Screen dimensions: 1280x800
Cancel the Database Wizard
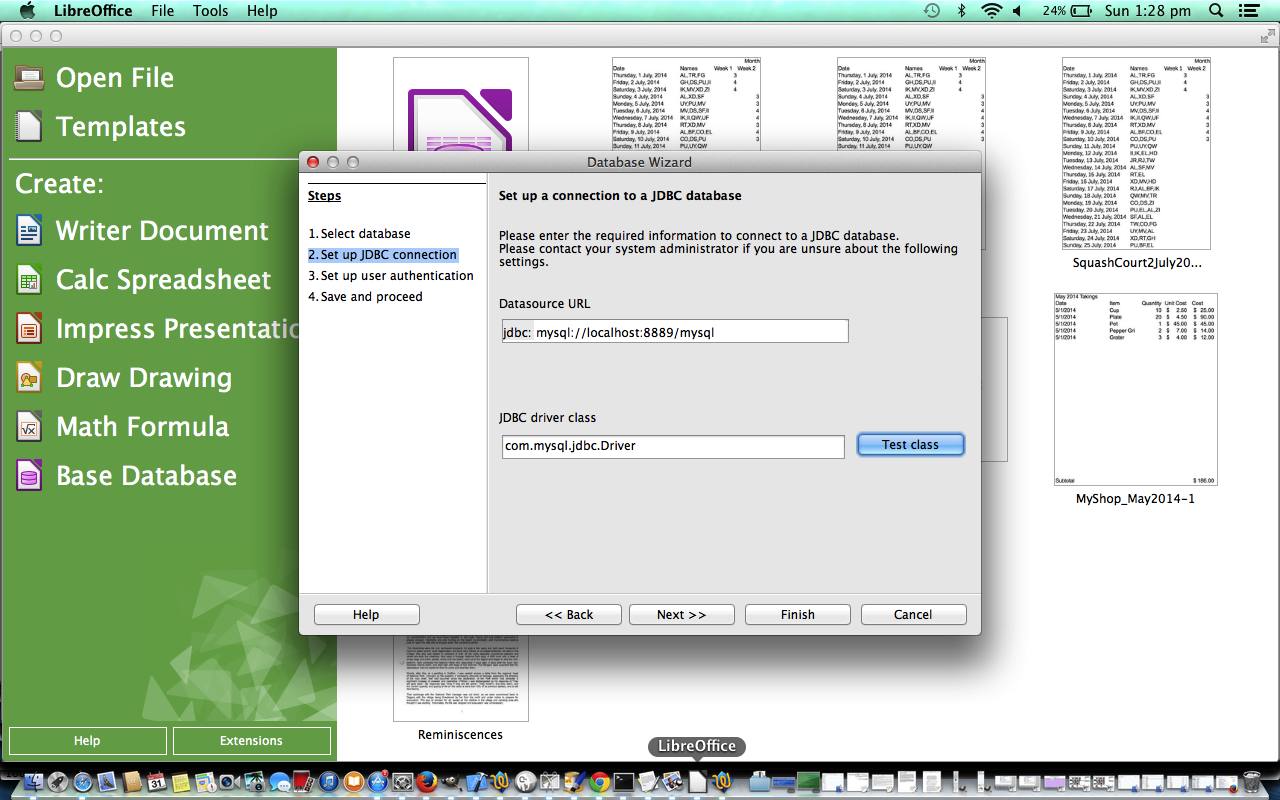tap(913, 615)
